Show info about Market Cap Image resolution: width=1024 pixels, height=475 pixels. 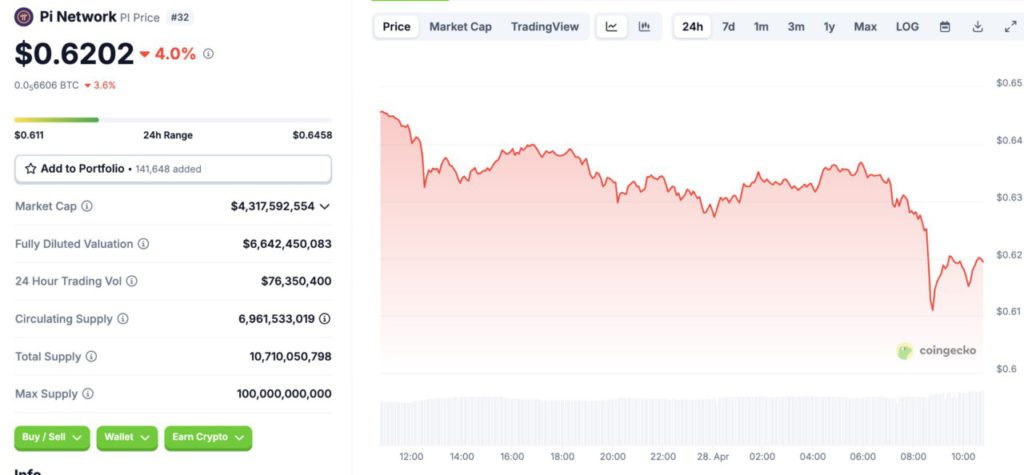(87, 206)
